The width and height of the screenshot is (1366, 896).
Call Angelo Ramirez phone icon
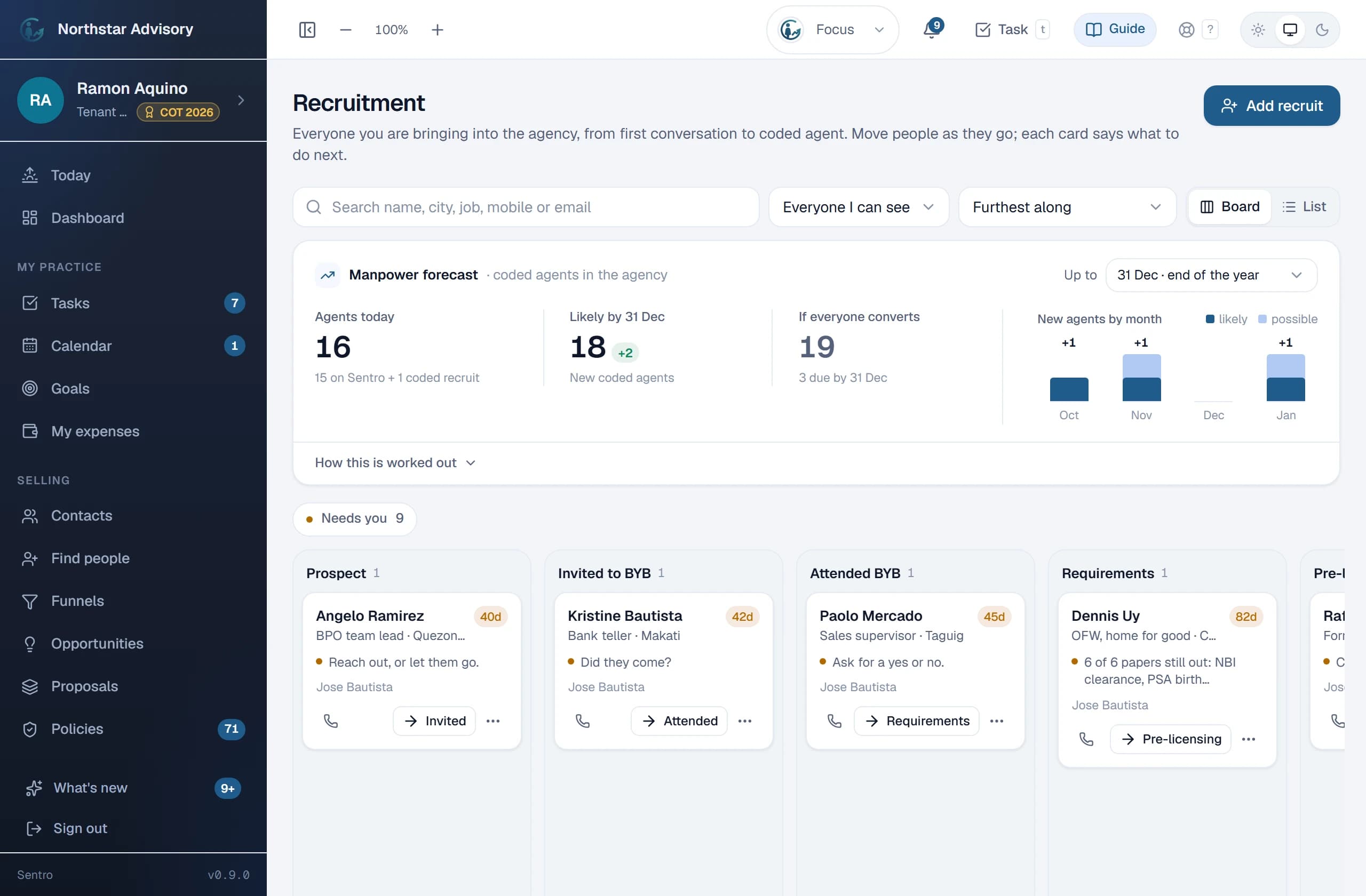tap(331, 721)
